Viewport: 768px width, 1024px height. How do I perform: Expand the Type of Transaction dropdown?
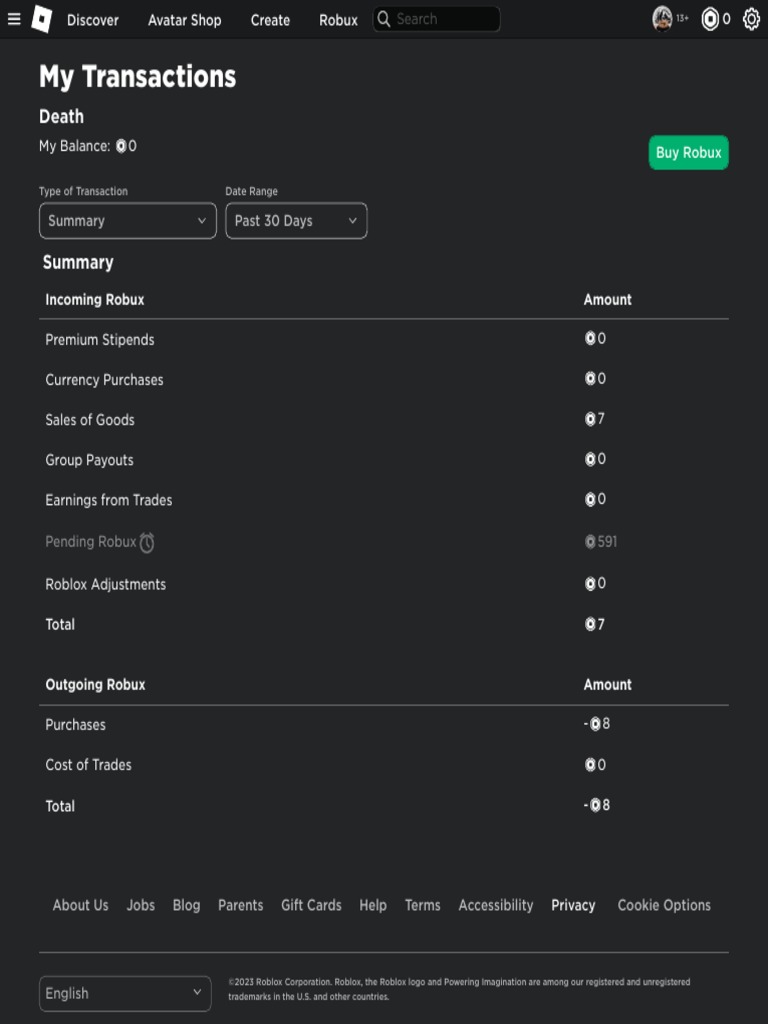coord(127,221)
